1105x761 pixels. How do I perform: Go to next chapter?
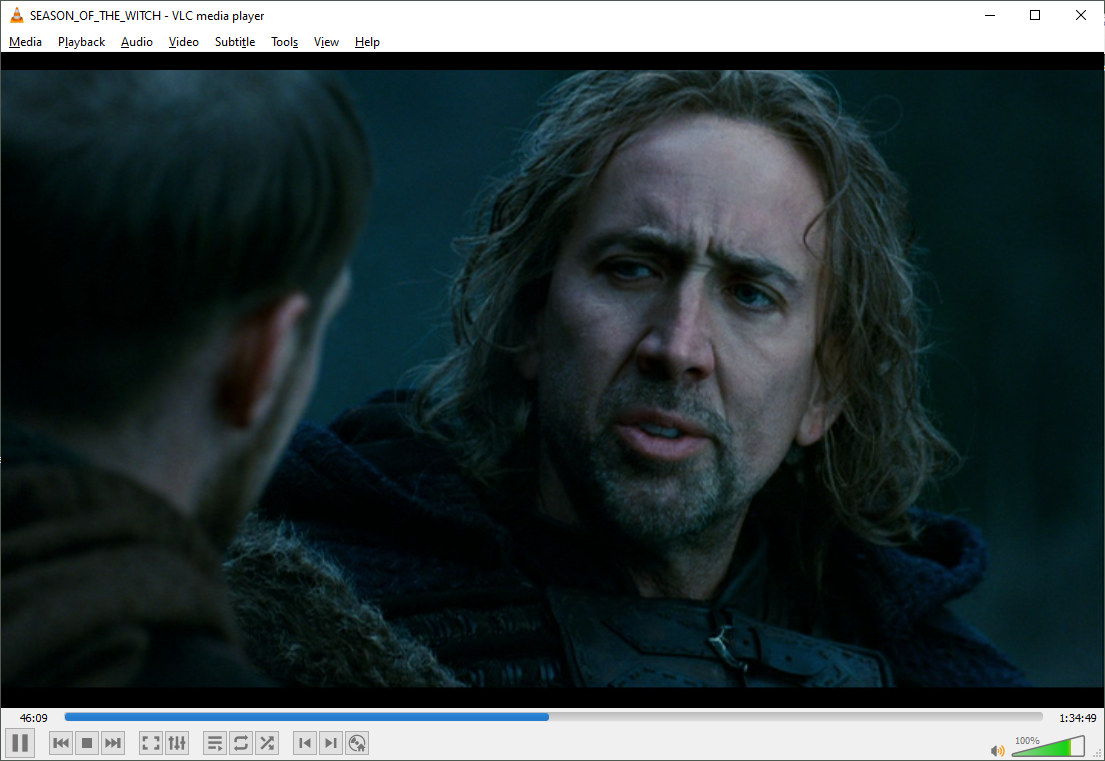click(x=331, y=743)
